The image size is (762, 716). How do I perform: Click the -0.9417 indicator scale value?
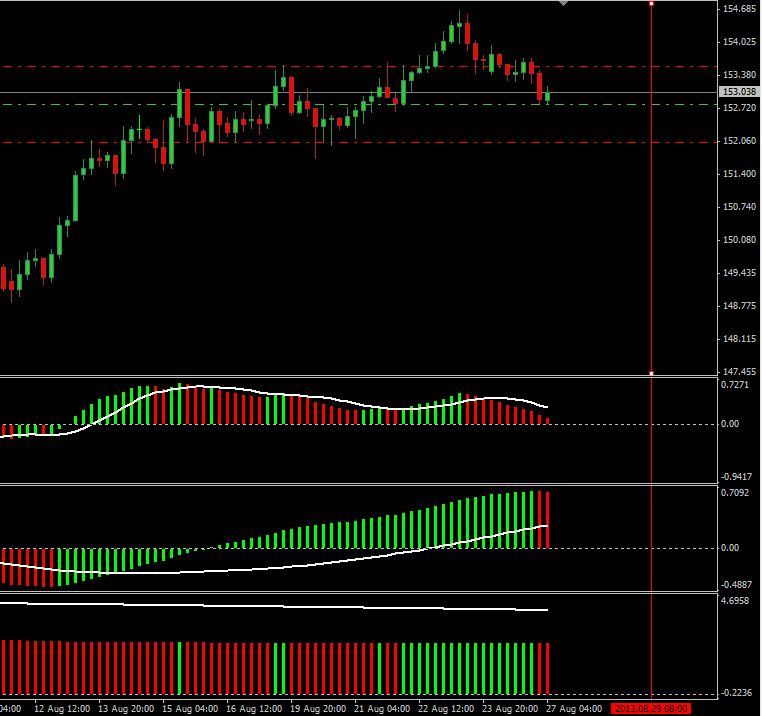[x=736, y=477]
